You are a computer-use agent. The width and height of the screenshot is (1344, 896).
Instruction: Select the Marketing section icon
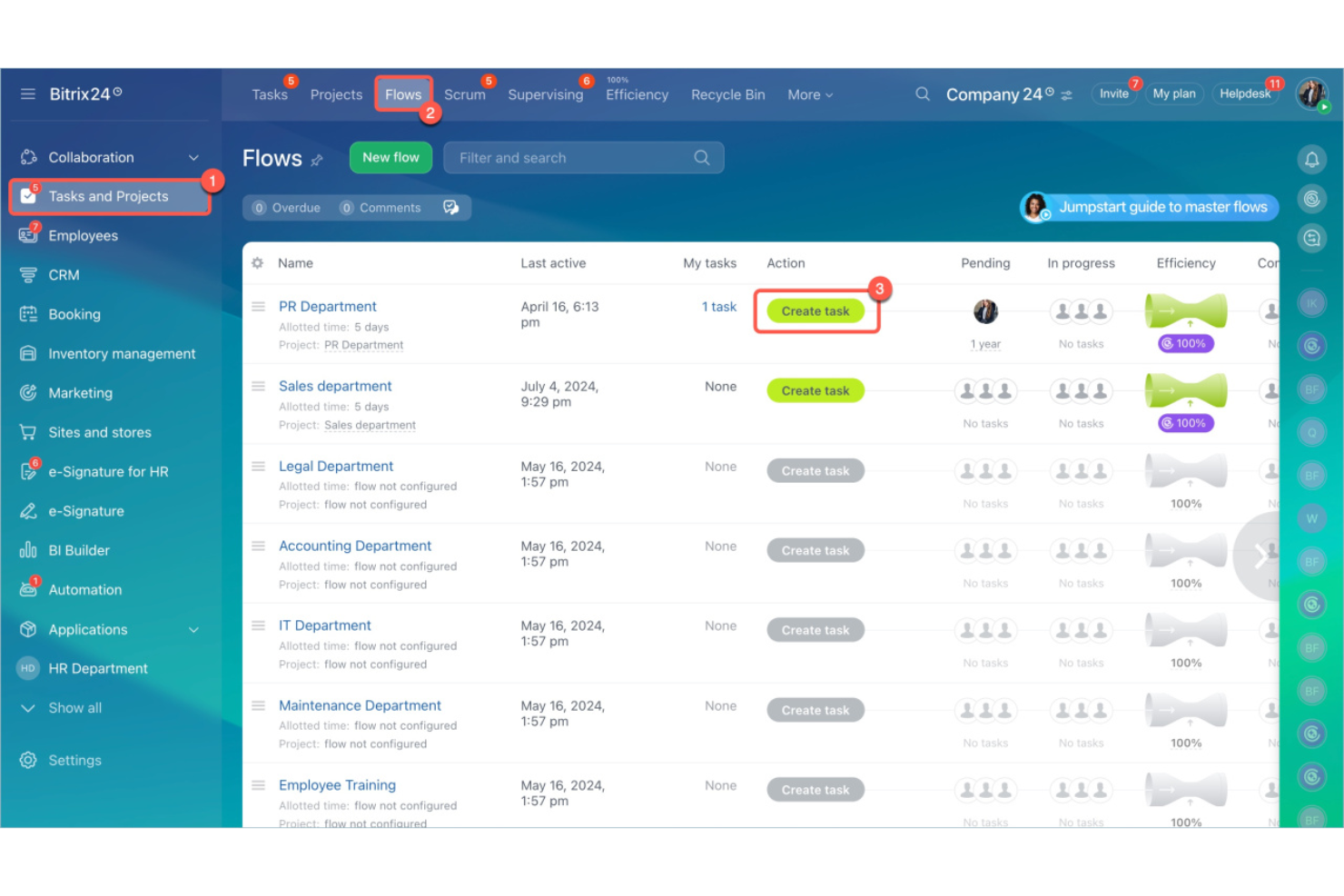coord(28,392)
